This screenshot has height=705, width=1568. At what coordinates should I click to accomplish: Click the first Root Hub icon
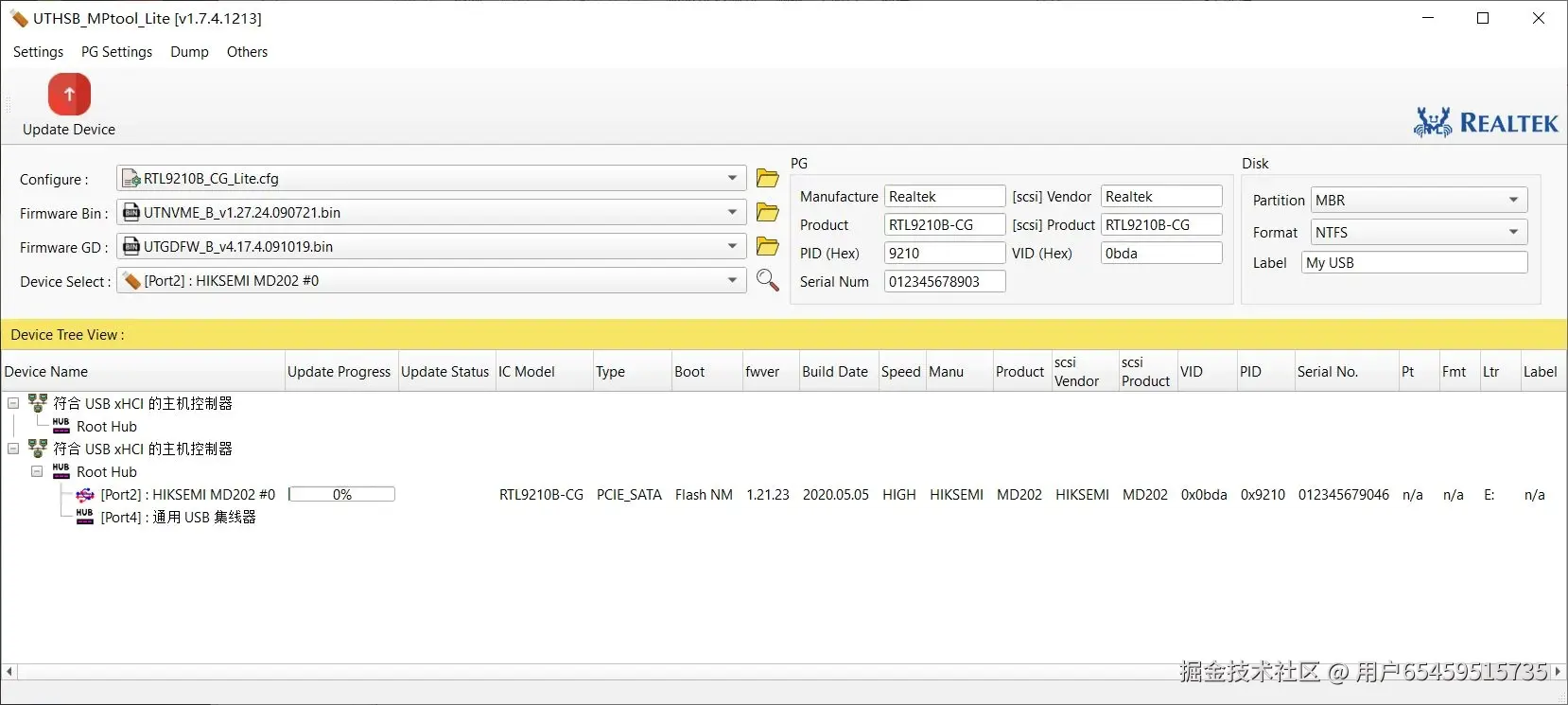pyautogui.click(x=61, y=426)
